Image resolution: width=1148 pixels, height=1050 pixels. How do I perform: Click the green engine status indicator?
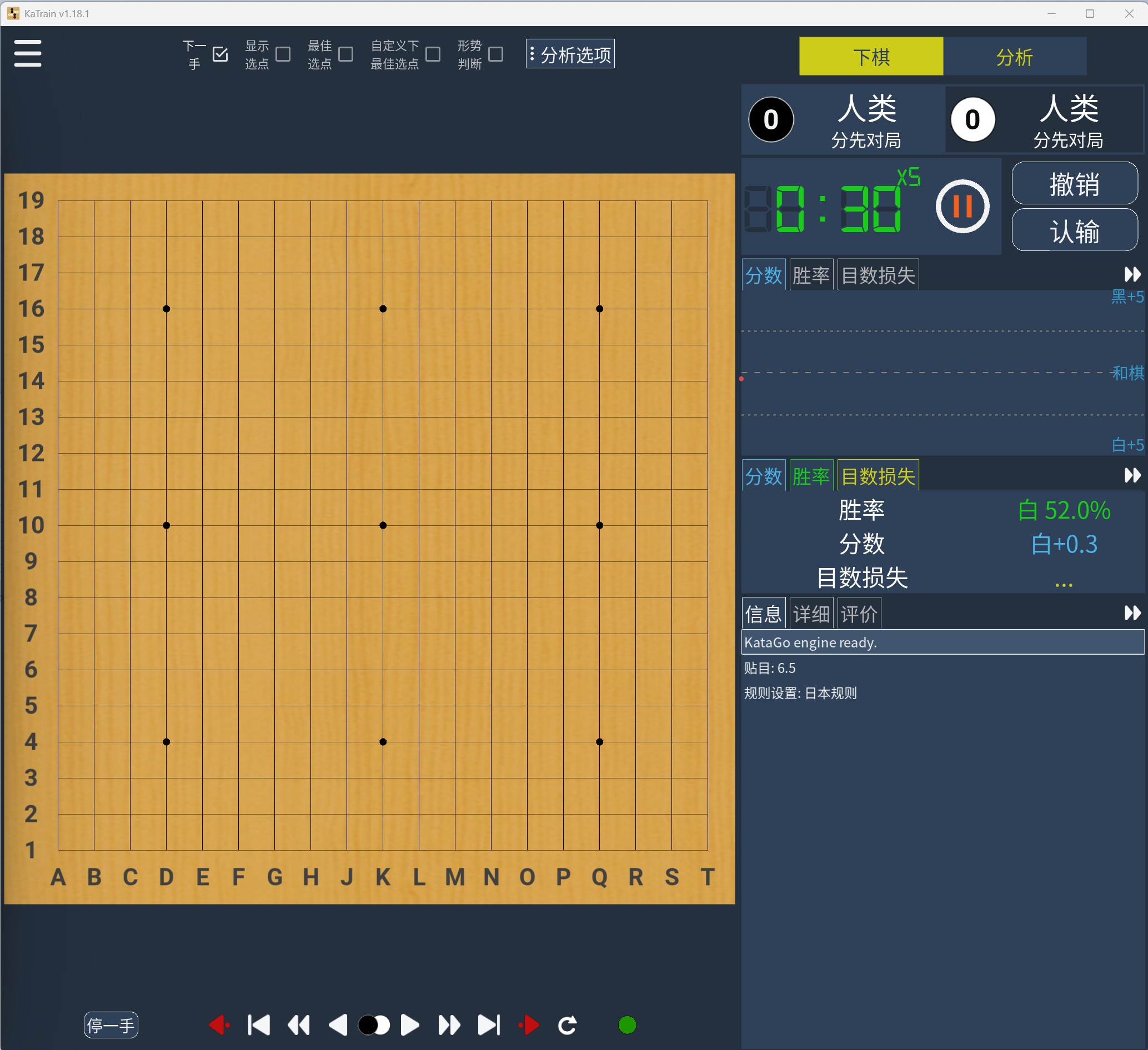pos(627,1026)
